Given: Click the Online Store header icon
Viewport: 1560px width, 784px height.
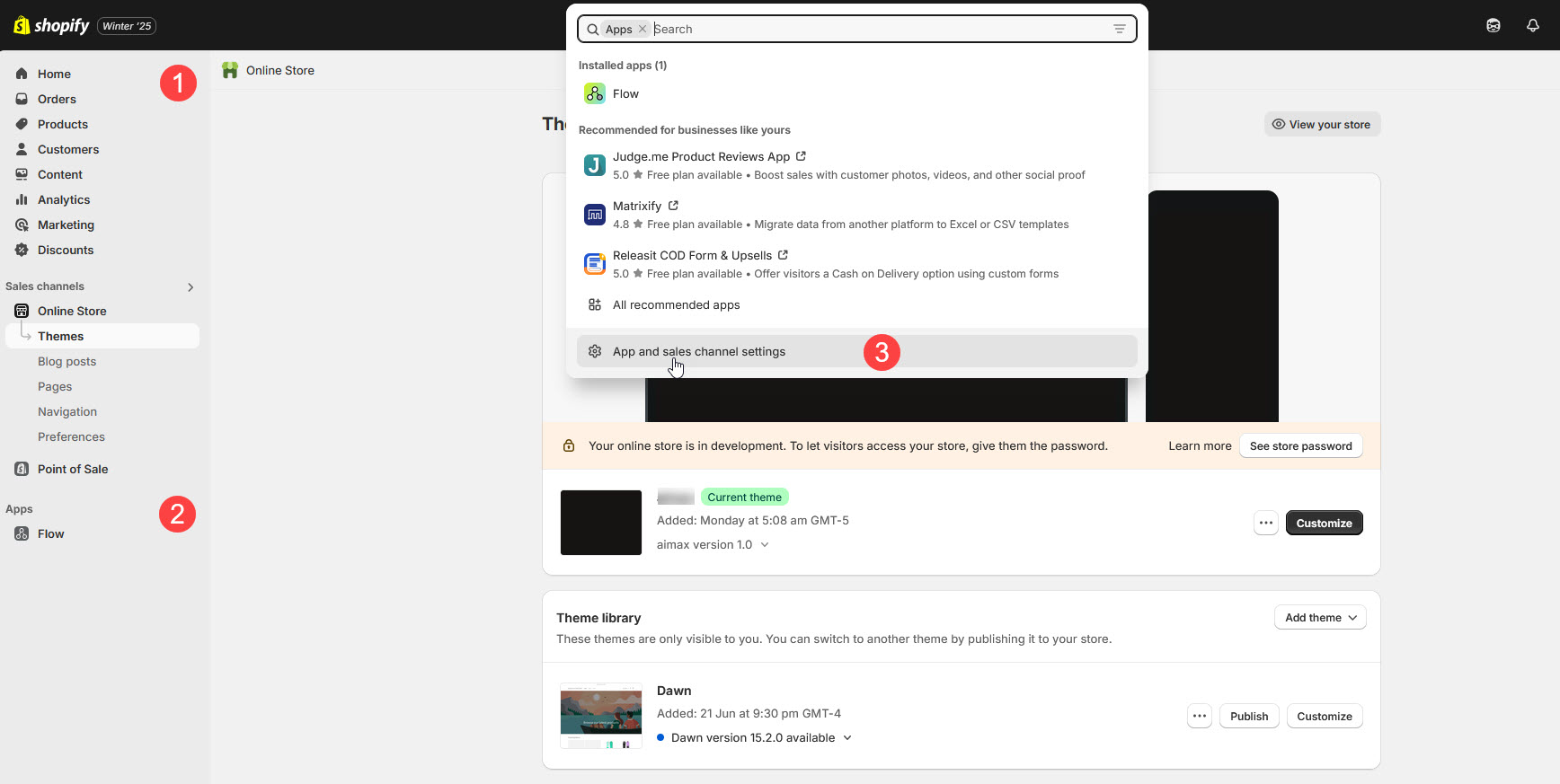Looking at the screenshot, I should [x=231, y=70].
